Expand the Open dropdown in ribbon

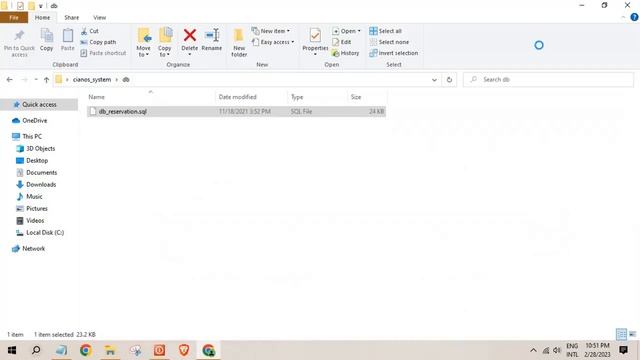pos(347,31)
